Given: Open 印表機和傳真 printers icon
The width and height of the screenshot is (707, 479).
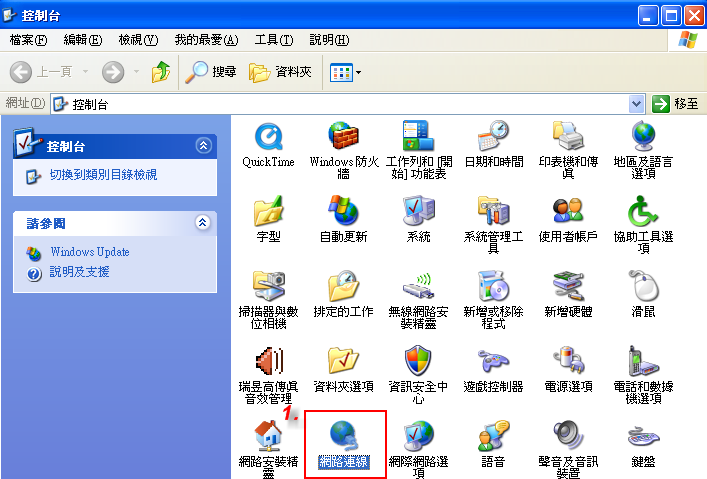Looking at the screenshot, I should [568, 136].
